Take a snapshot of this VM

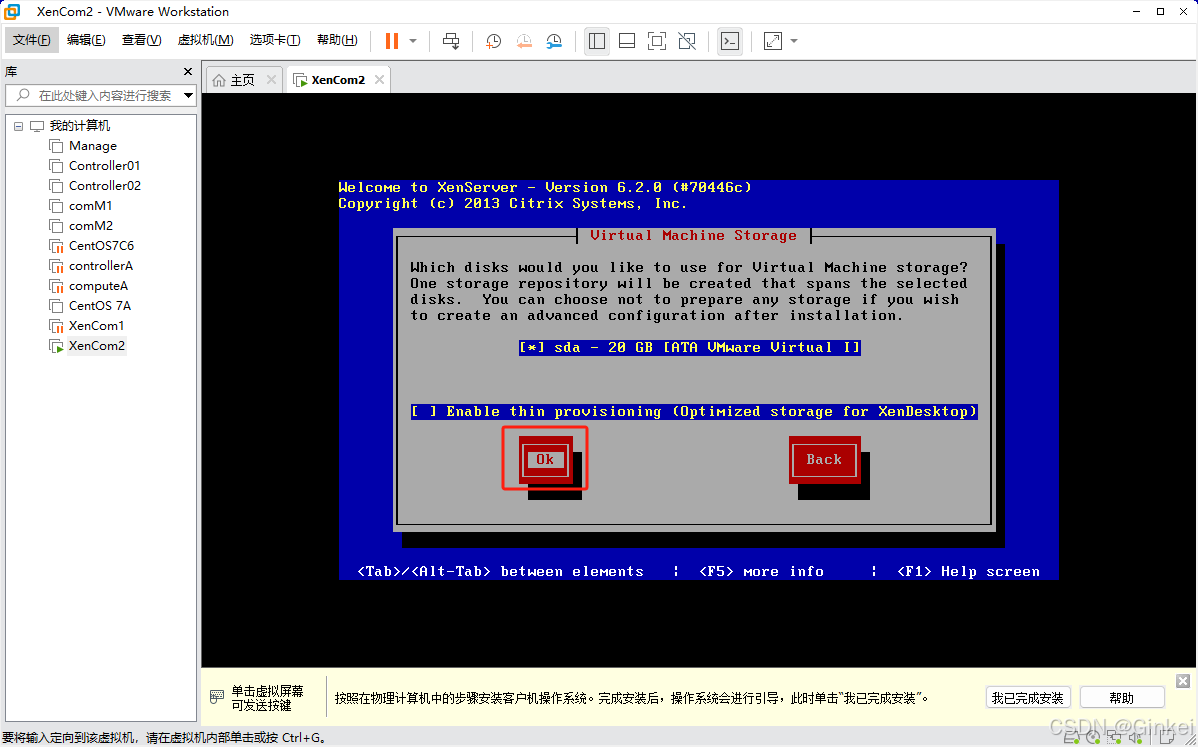[494, 41]
